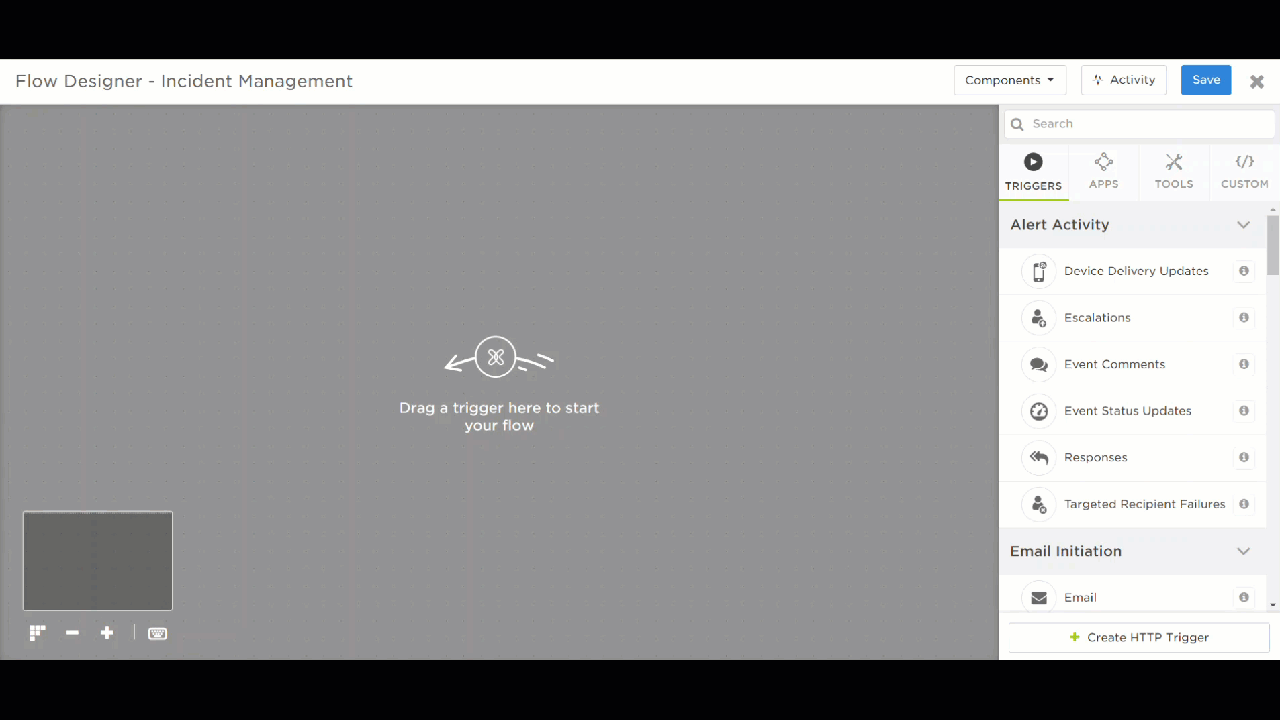The width and height of the screenshot is (1280, 720).
Task: Open info for Email trigger
Action: (1244, 598)
